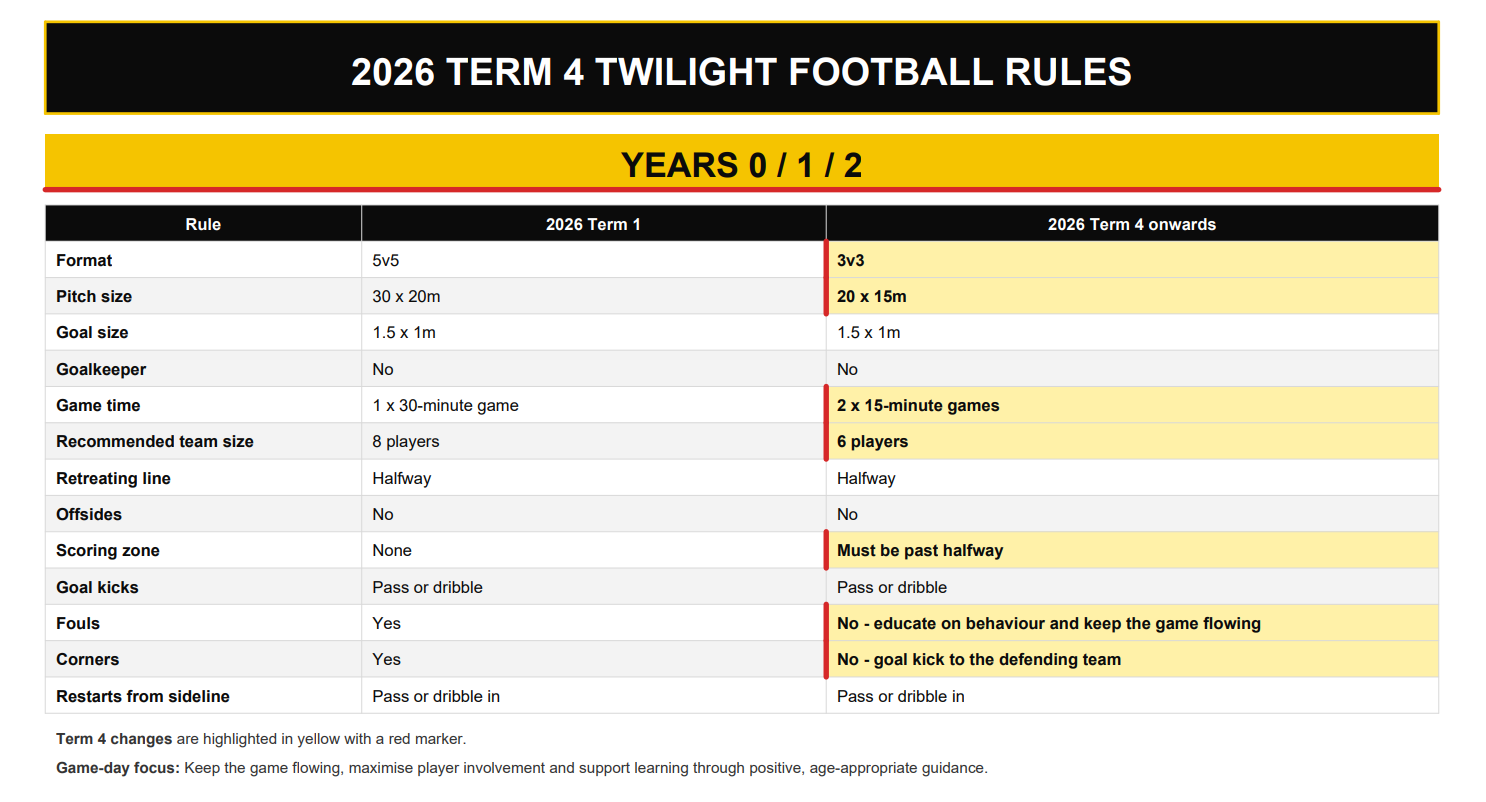
Task: Select the Retreating line row label
Action: (x=113, y=478)
